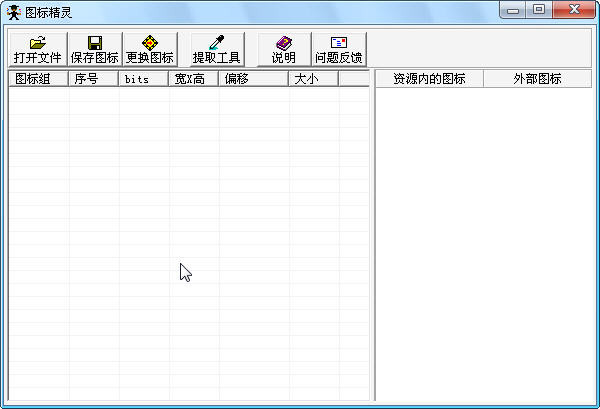Click the 图标精灵 app icon in title bar
This screenshot has height=409, width=600.
14,13
